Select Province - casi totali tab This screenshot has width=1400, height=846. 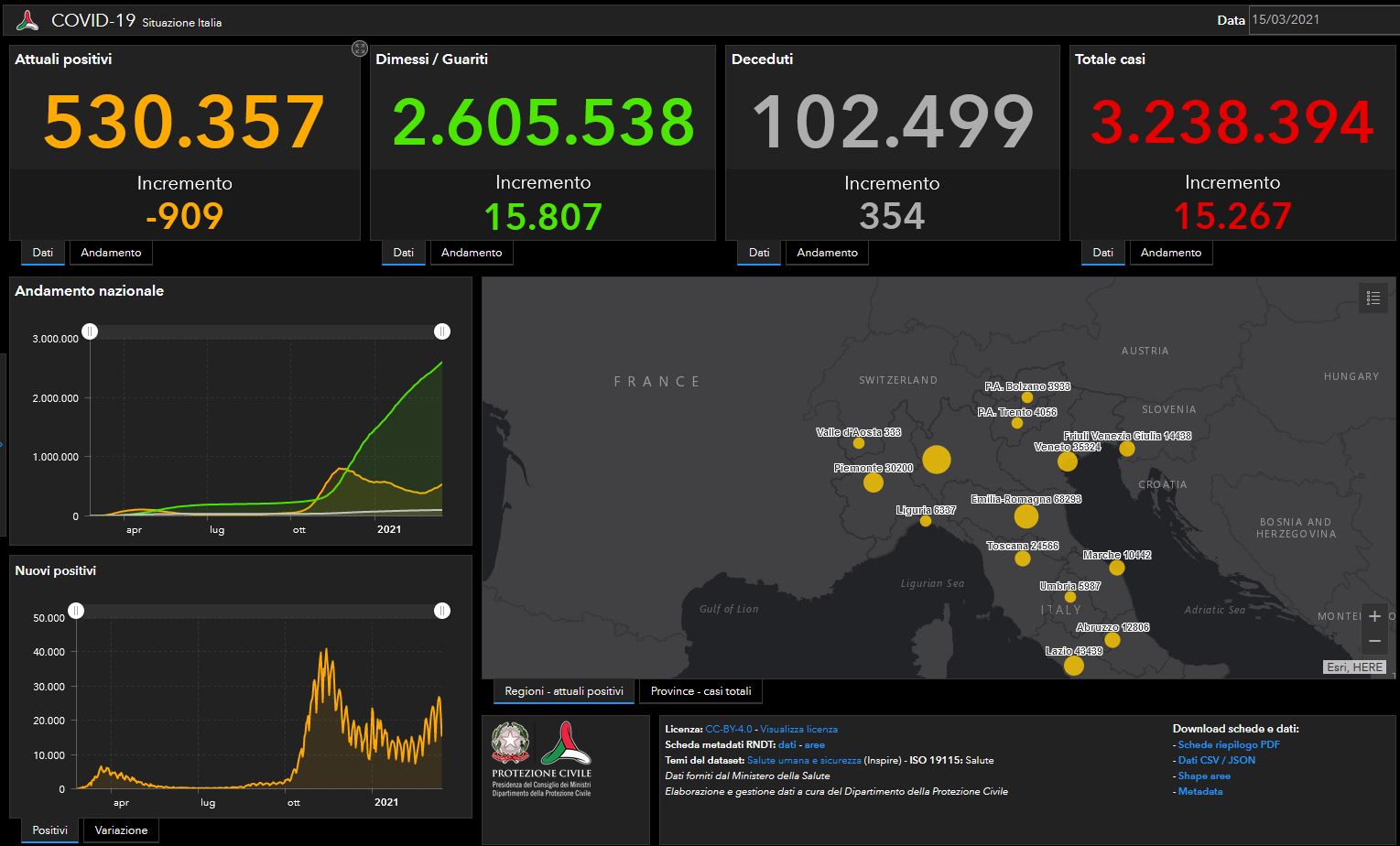[700, 691]
